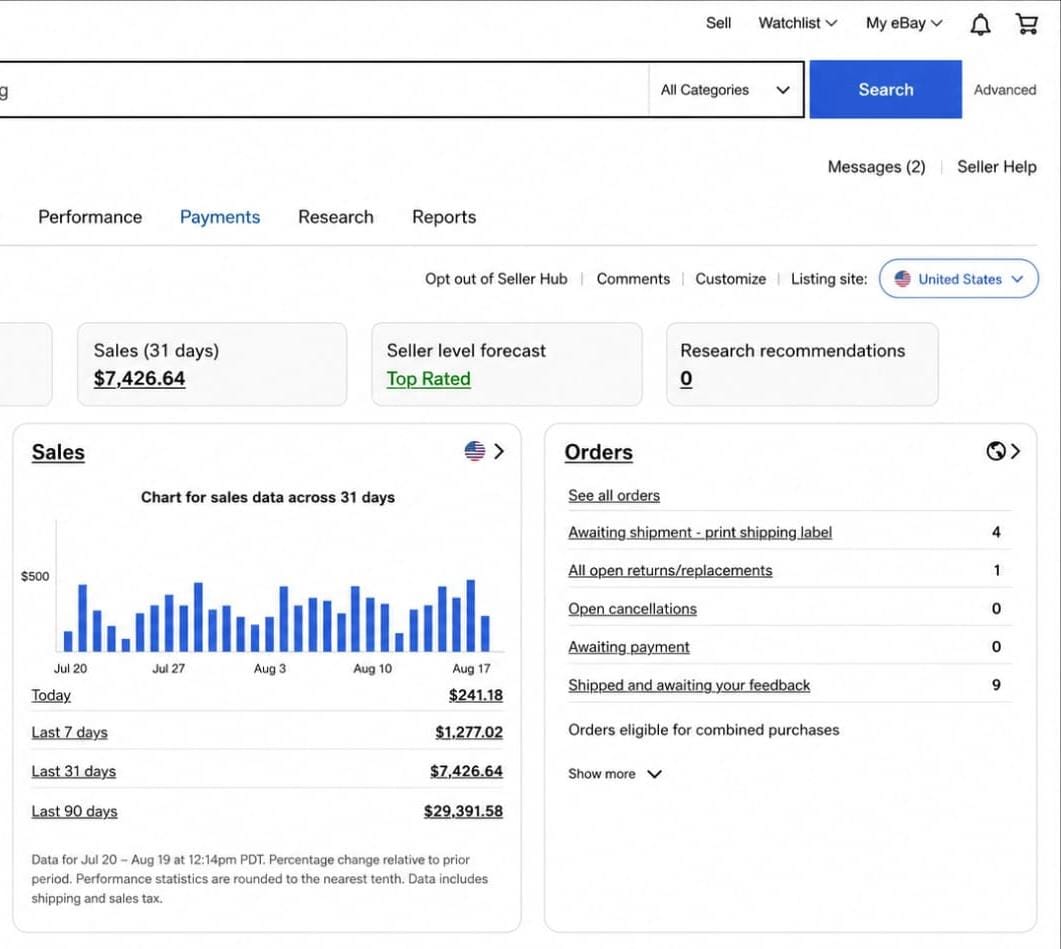The width and height of the screenshot is (1061, 949).
Task: Expand Show more under Orders
Action: 614,774
